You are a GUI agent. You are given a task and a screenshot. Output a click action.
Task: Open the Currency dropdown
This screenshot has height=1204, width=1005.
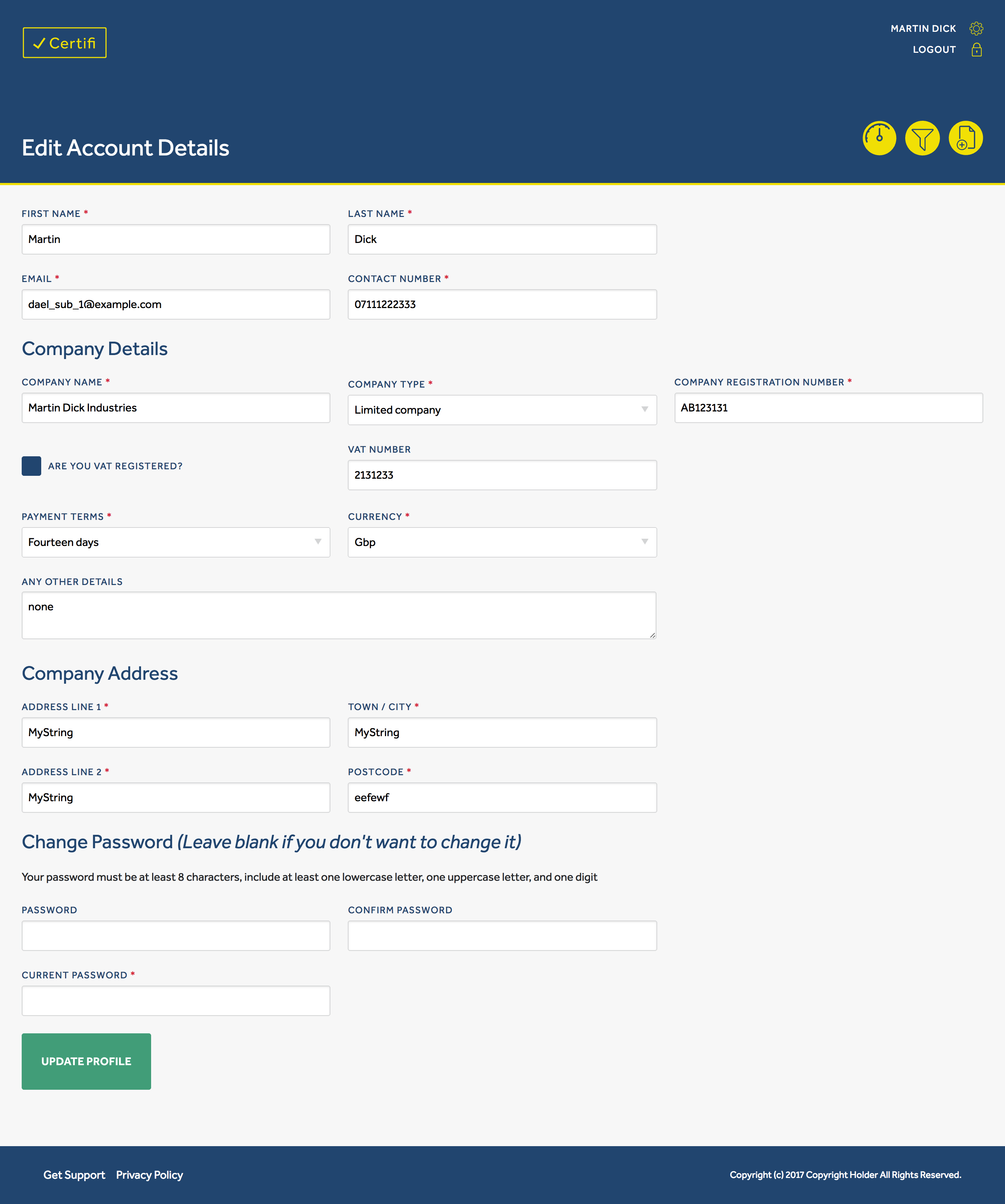click(502, 542)
